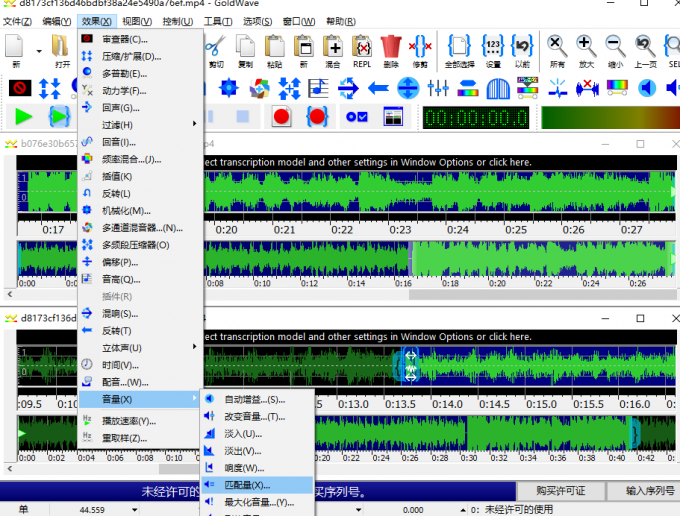Click the Play Selection button
This screenshot has height=516, width=680.
59,117
